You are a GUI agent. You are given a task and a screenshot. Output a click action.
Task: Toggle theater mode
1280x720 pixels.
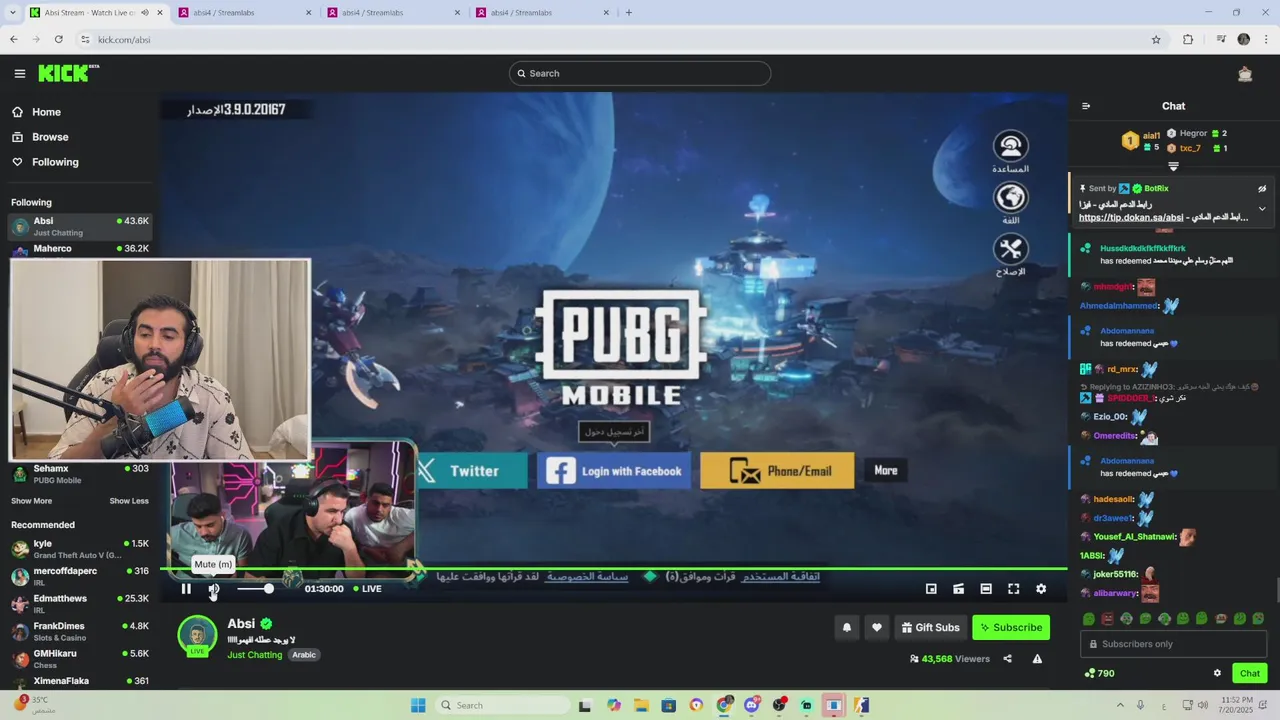(x=986, y=589)
